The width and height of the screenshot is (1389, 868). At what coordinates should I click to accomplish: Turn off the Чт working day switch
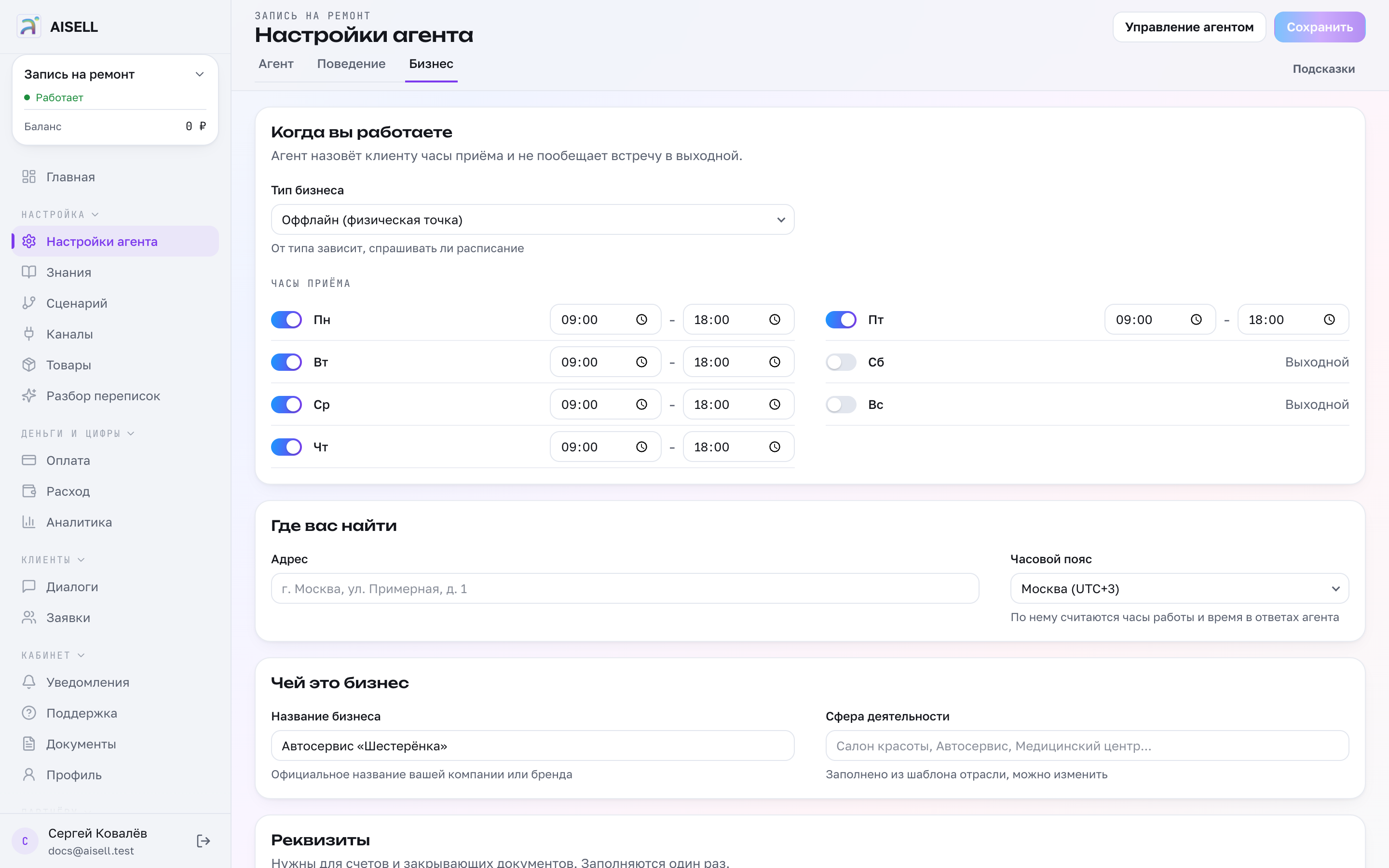click(x=286, y=447)
